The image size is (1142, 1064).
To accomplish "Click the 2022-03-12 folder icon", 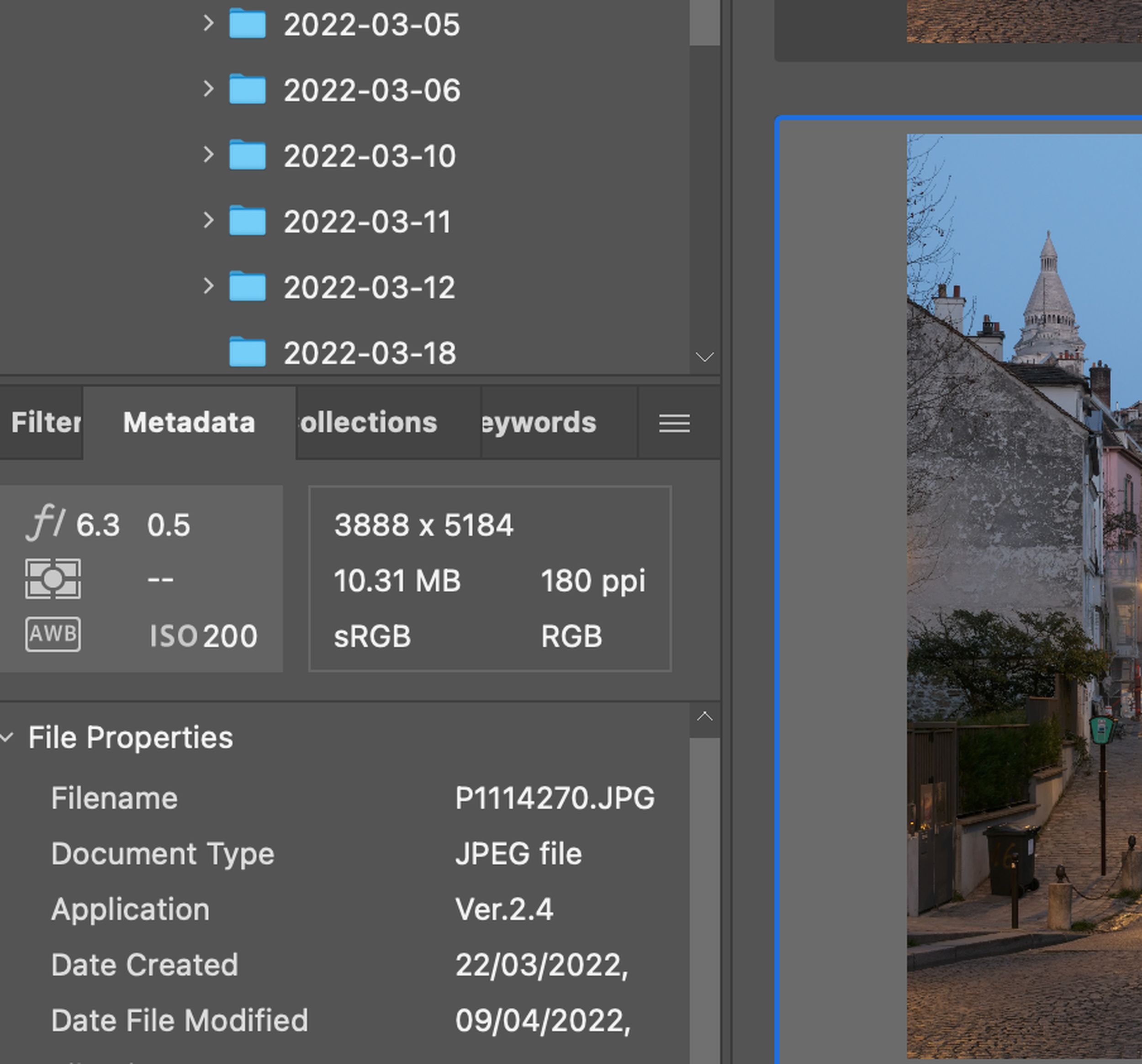I will pyautogui.click(x=247, y=287).
